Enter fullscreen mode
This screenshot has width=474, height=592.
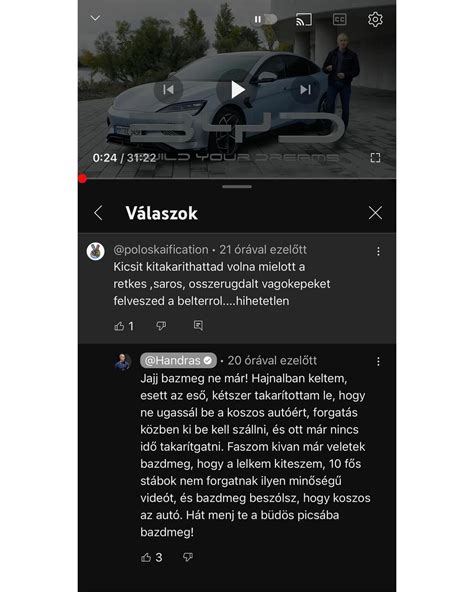click(x=375, y=157)
